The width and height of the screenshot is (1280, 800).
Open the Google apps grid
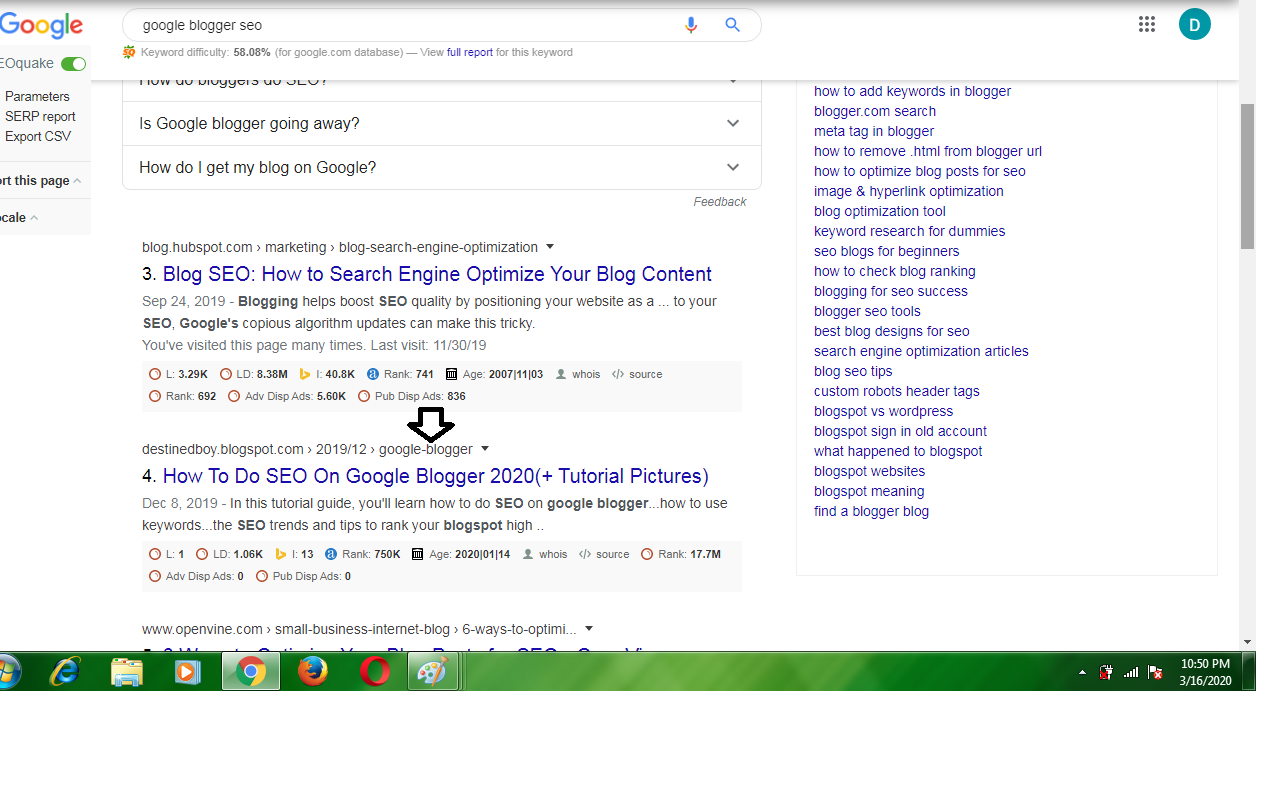1147,25
